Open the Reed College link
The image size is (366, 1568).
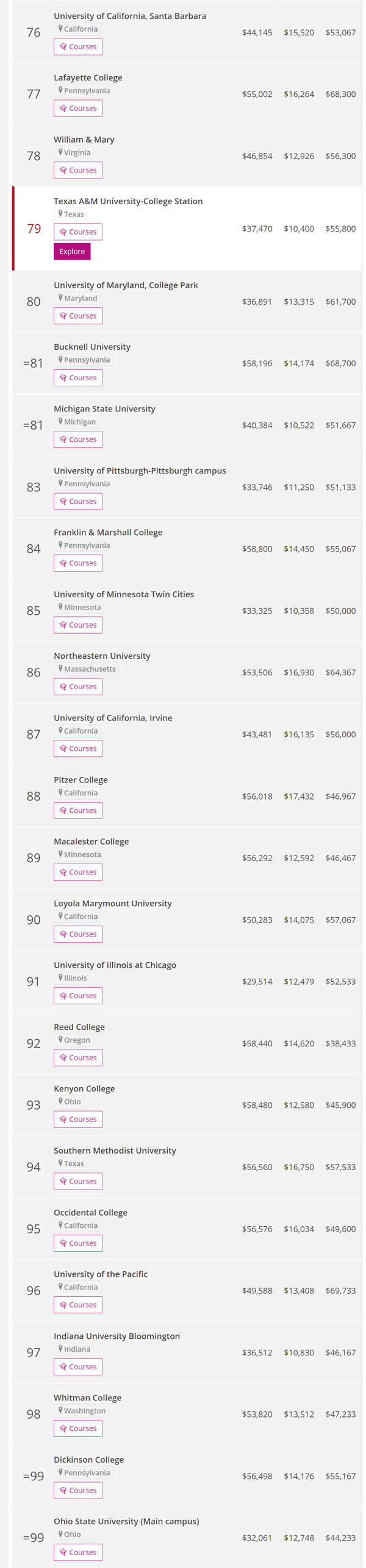tap(79, 1027)
